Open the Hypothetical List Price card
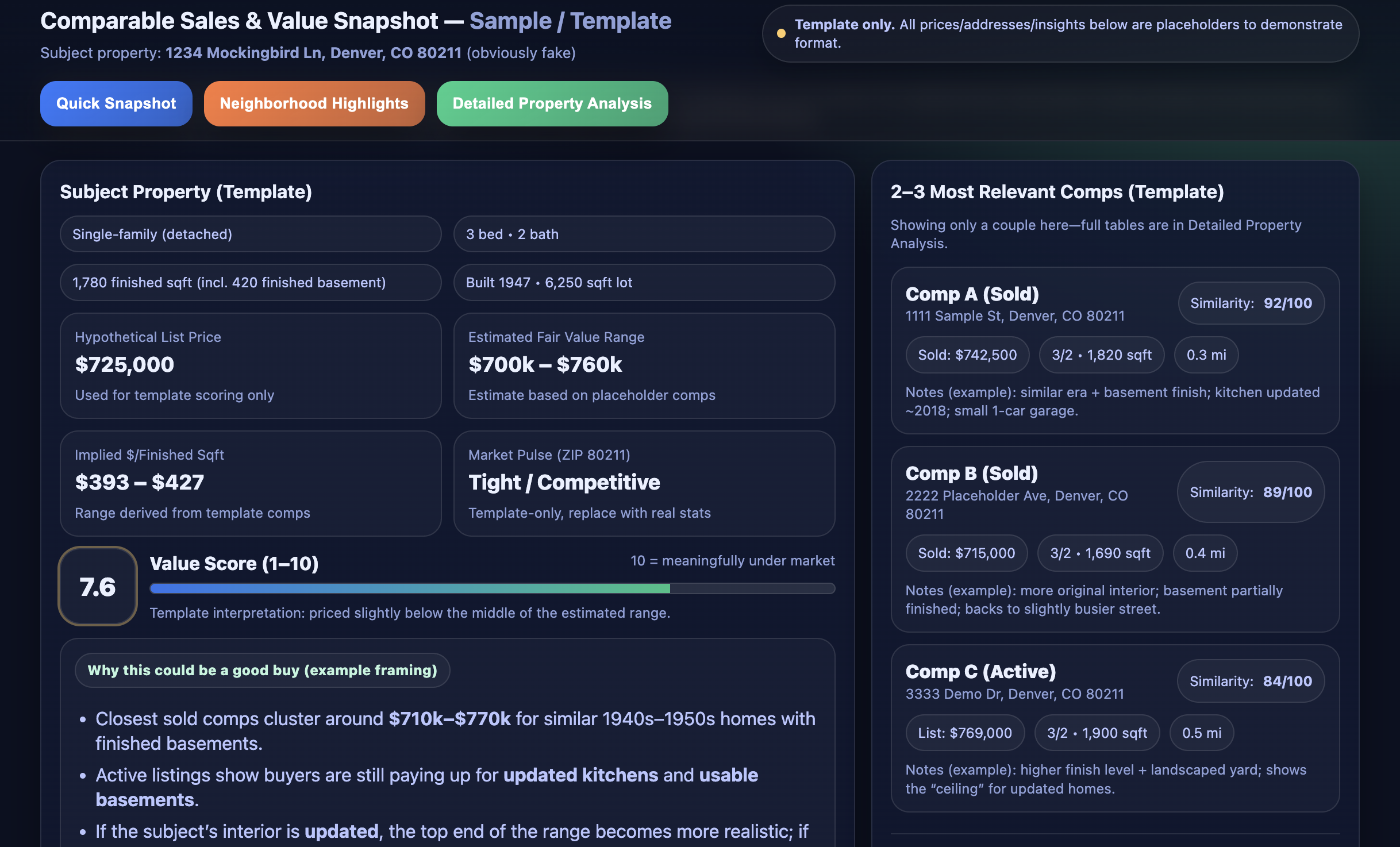 251,366
